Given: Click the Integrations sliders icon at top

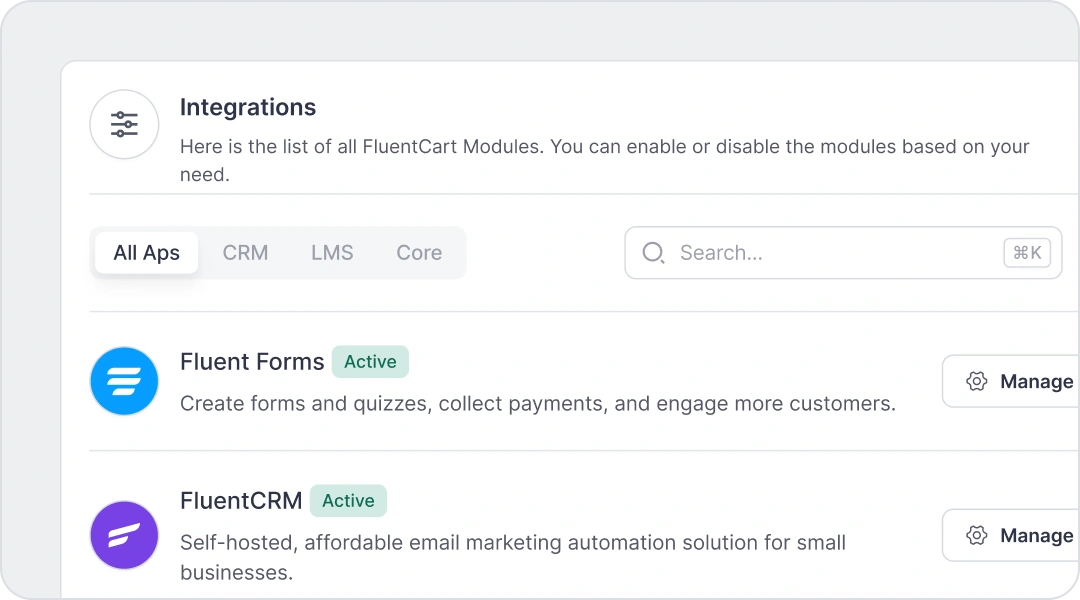Looking at the screenshot, I should (x=124, y=124).
